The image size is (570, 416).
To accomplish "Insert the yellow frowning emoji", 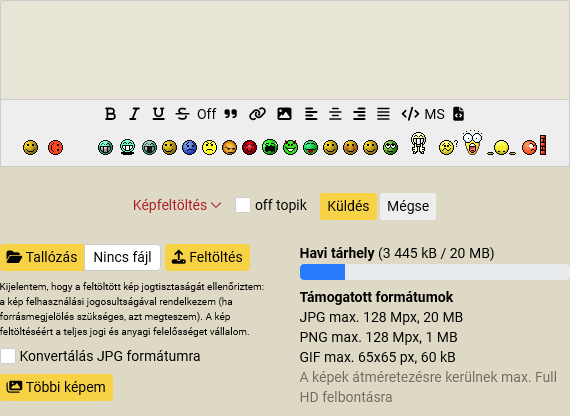I will pos(209,147).
